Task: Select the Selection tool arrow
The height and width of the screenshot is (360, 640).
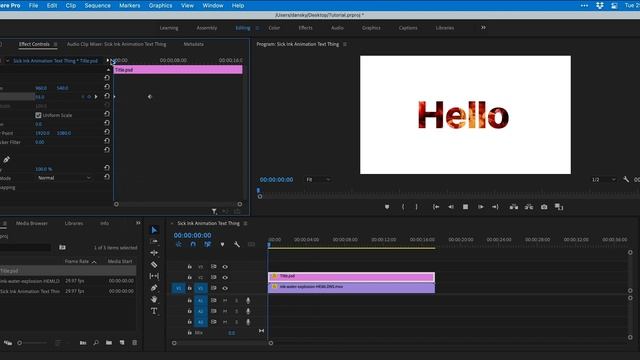Action: [154, 230]
